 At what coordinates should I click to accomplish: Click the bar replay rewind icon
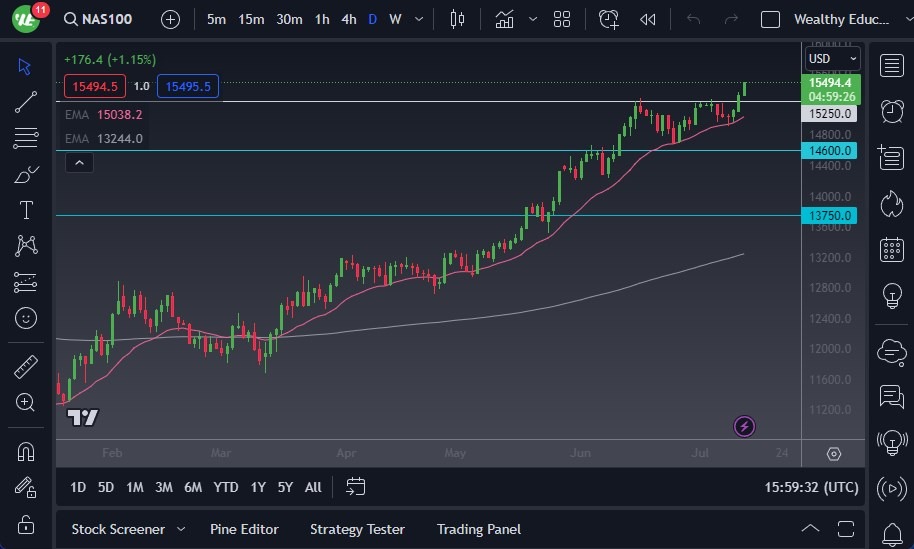pyautogui.click(x=648, y=19)
